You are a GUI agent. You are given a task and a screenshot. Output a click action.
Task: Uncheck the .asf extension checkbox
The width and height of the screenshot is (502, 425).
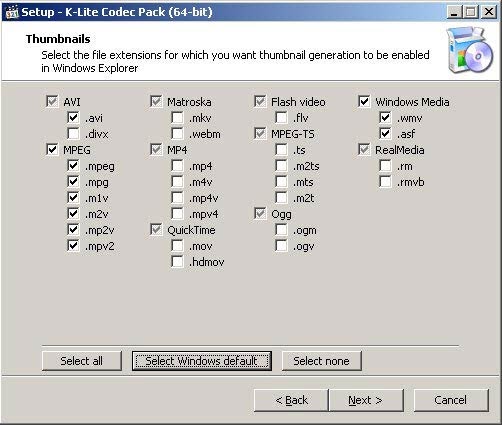[x=385, y=133]
